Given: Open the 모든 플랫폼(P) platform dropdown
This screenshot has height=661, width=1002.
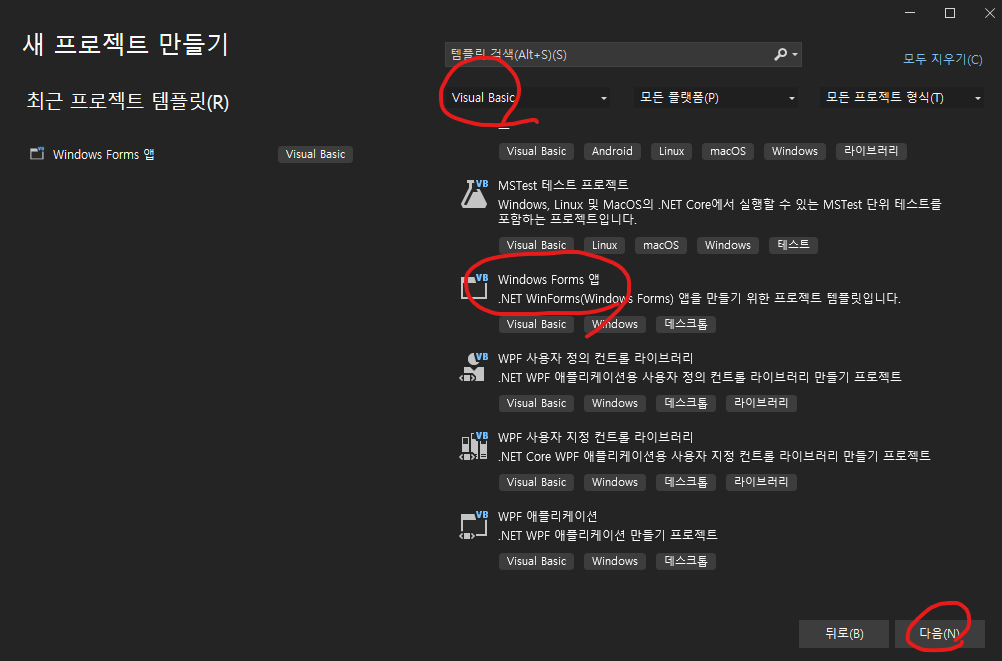Looking at the screenshot, I should [716, 98].
